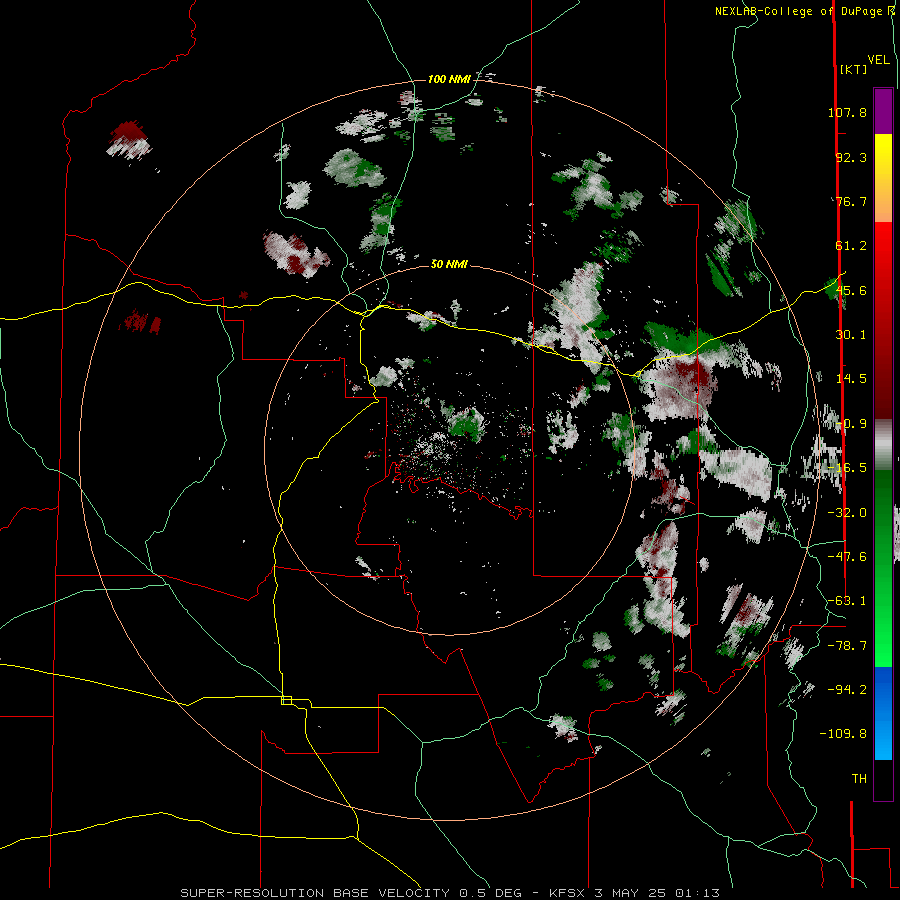Click the 92.3 velocity scale value
Image resolution: width=900 pixels, height=900 pixels.
pos(851,157)
